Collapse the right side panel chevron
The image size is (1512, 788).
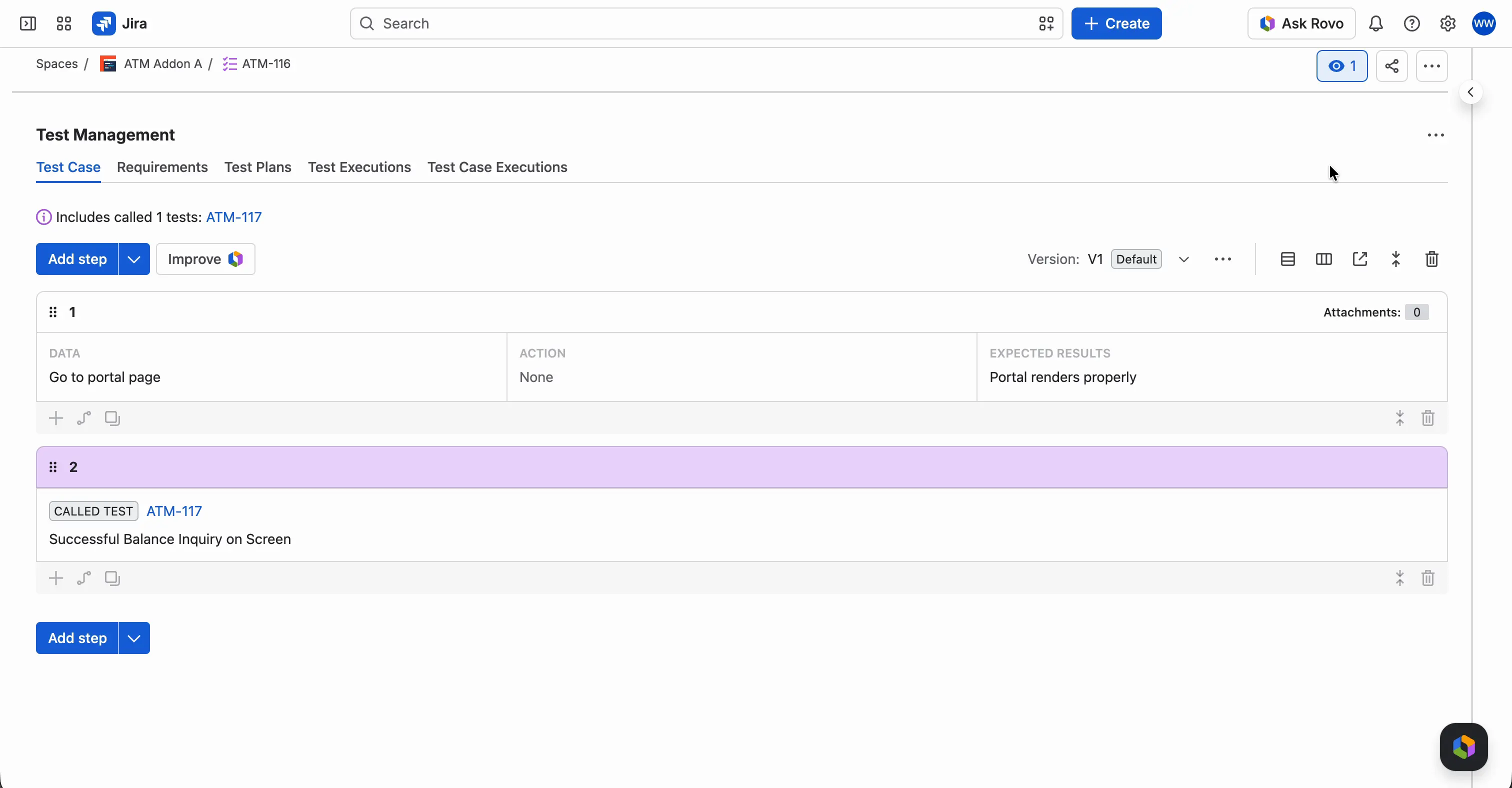click(1470, 92)
